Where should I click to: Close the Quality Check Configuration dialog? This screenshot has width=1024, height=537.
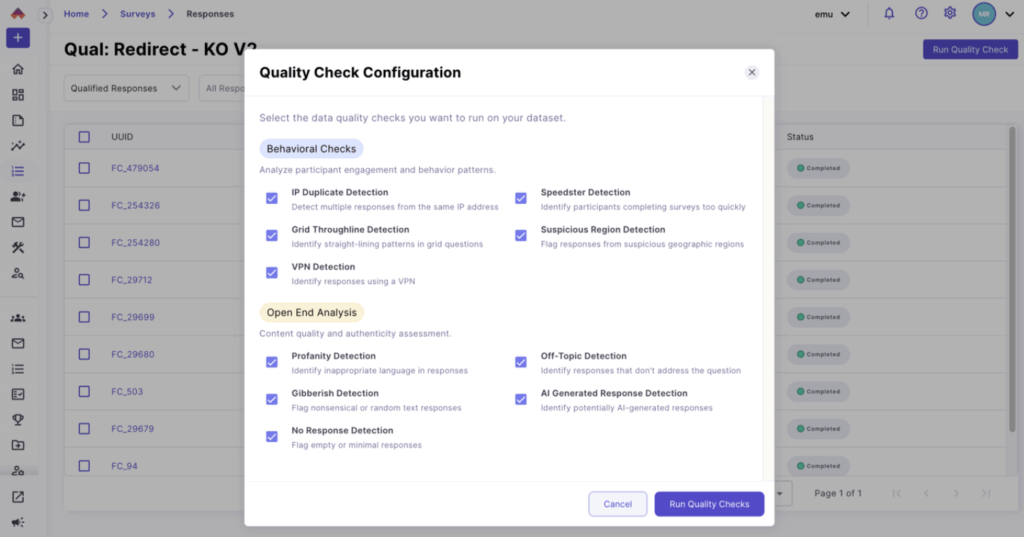[x=752, y=72]
